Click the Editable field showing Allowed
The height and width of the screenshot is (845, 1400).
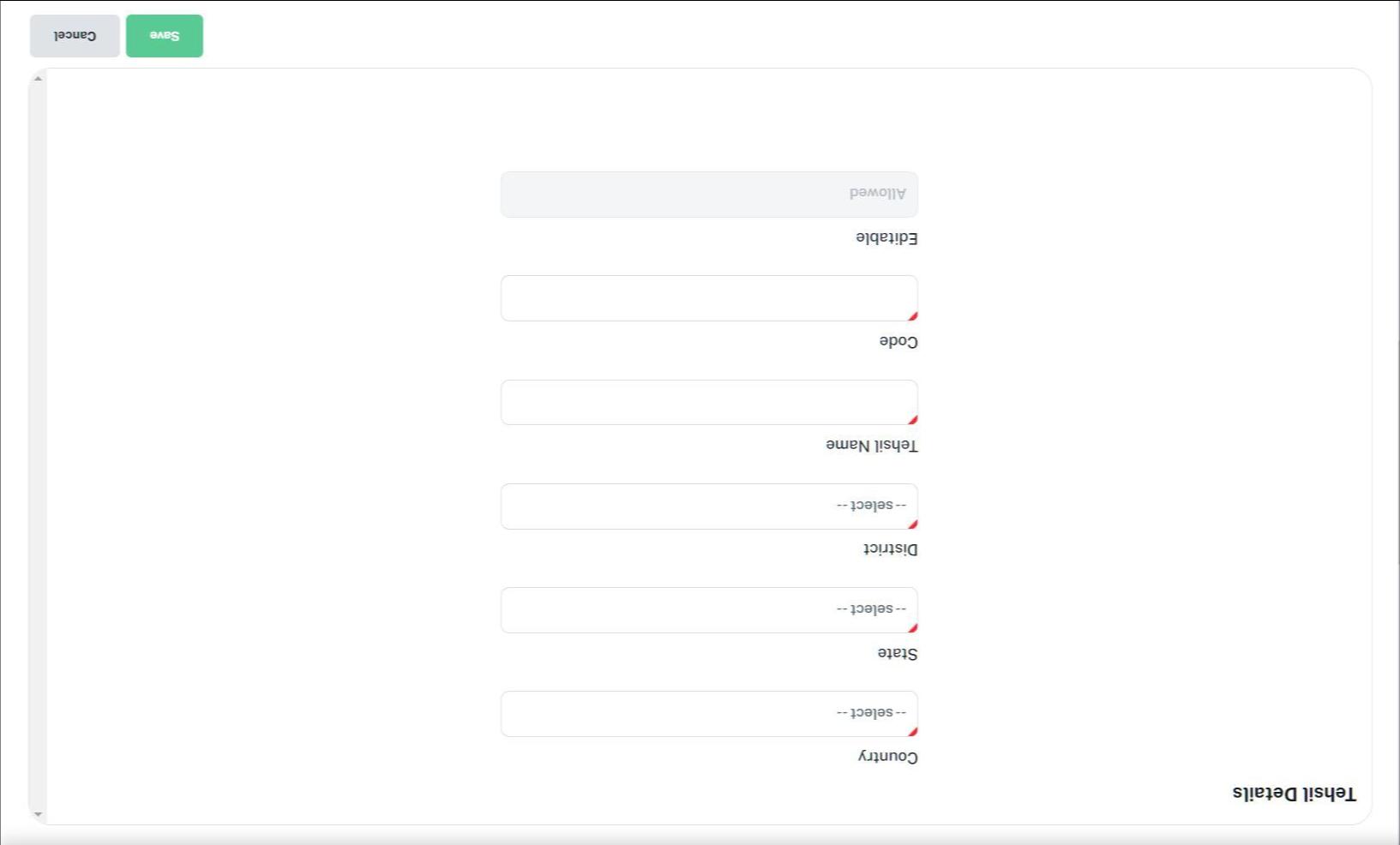click(709, 195)
